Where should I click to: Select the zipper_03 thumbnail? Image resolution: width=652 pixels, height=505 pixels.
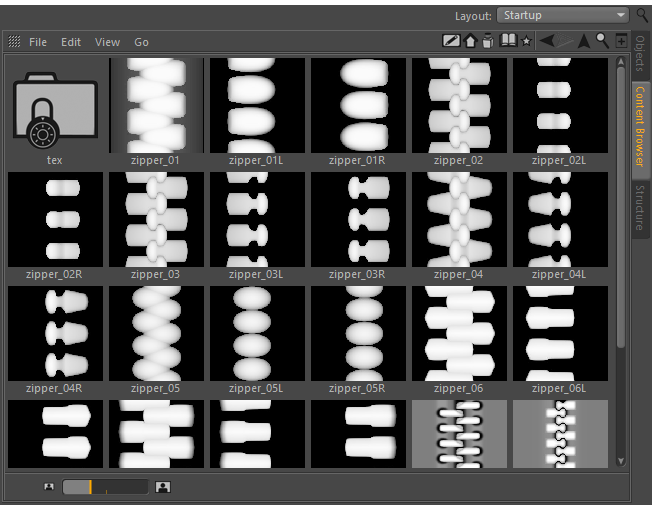coord(156,219)
